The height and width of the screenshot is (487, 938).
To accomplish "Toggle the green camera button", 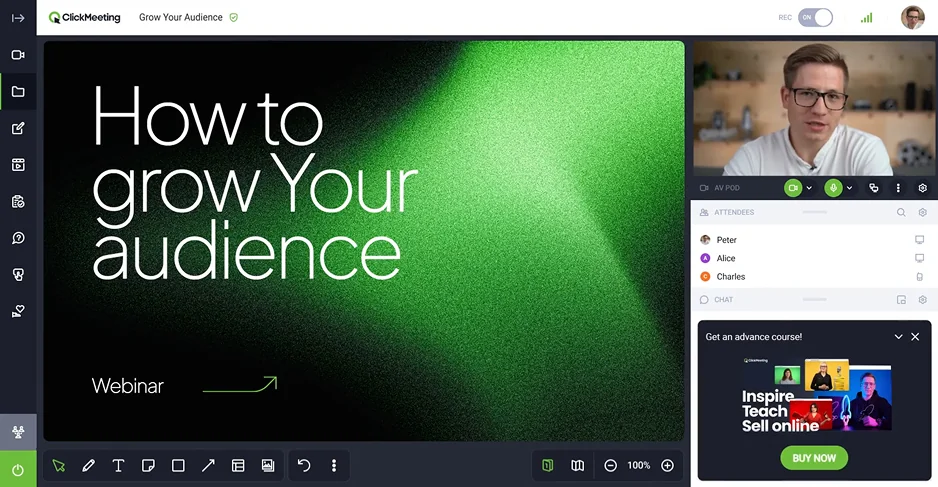I will click(793, 188).
